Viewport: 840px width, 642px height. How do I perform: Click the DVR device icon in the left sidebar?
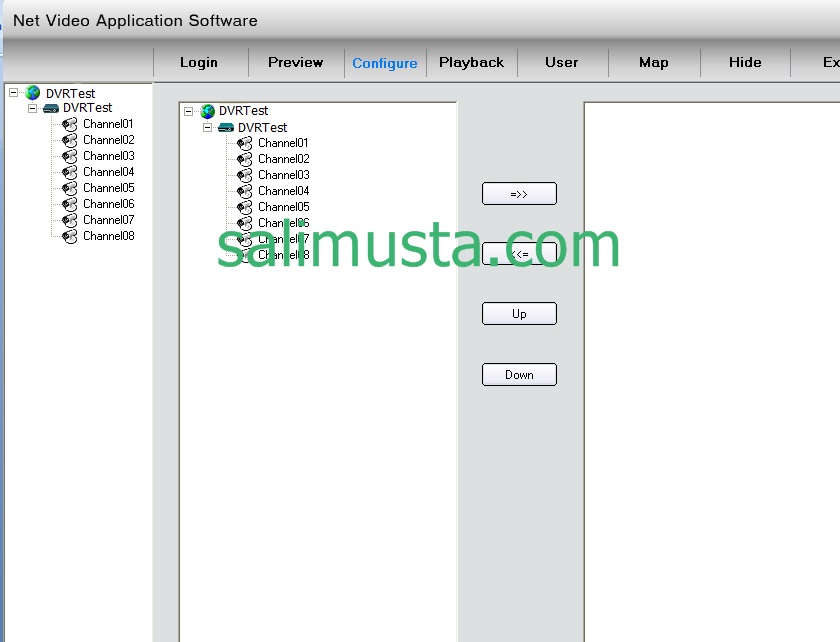[51, 108]
